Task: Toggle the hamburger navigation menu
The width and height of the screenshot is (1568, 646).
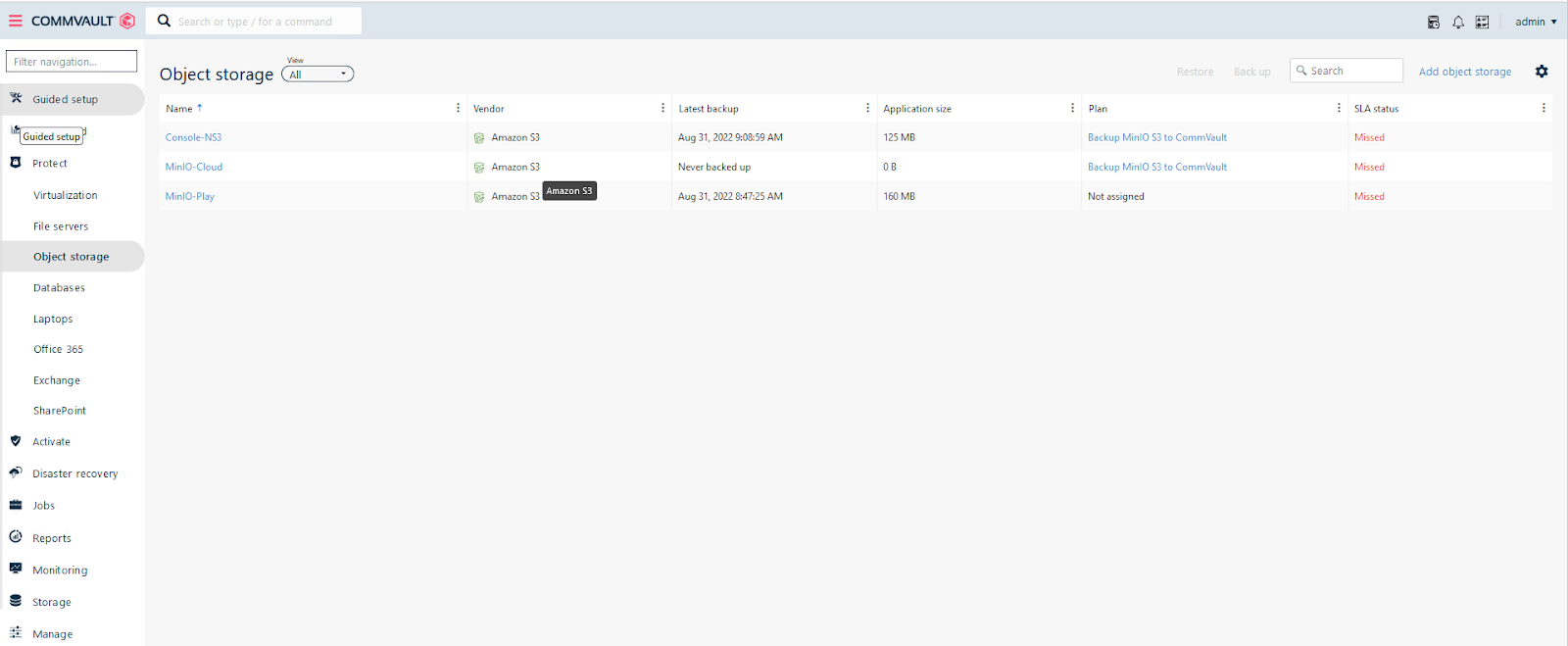Action: coord(16,21)
